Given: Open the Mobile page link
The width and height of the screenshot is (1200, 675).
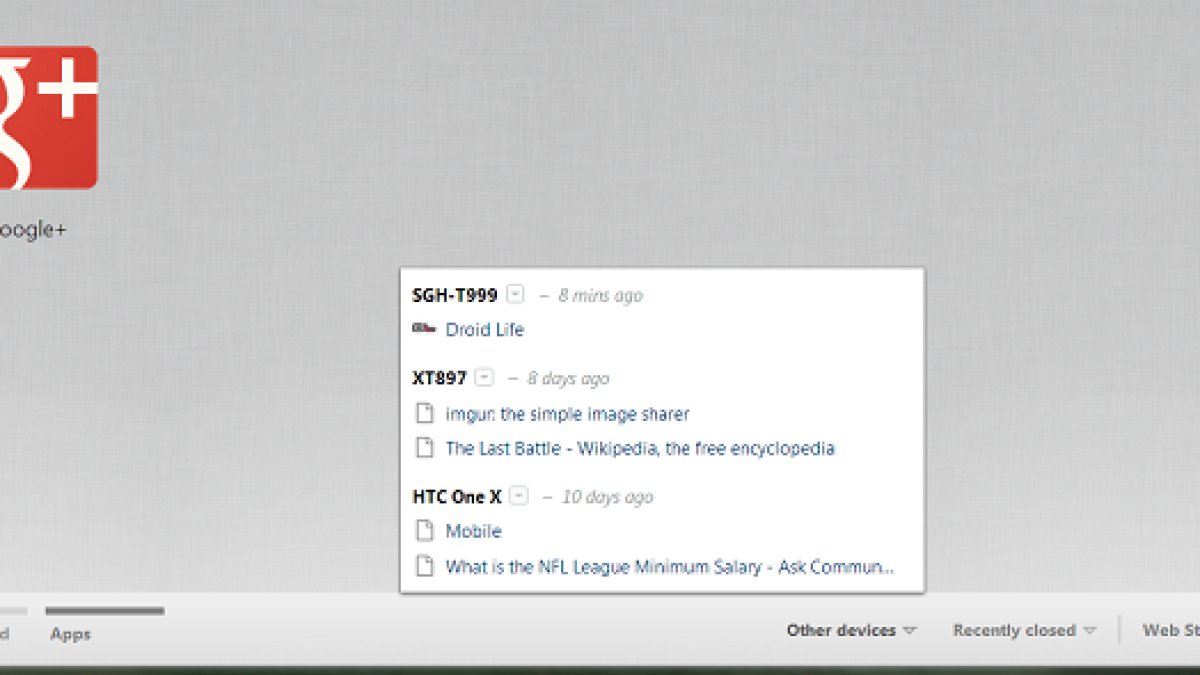Looking at the screenshot, I should point(474,531).
